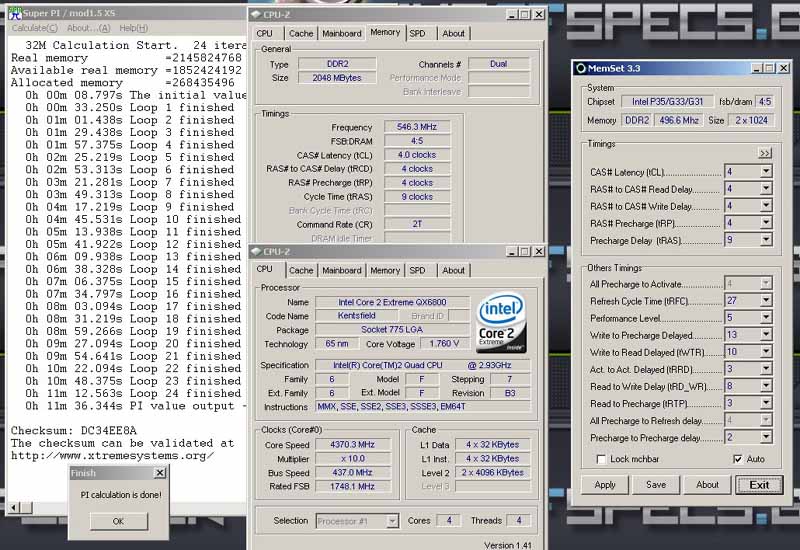This screenshot has width=800, height=550.
Task: Click the Exit button in MemSet
Action: click(759, 485)
